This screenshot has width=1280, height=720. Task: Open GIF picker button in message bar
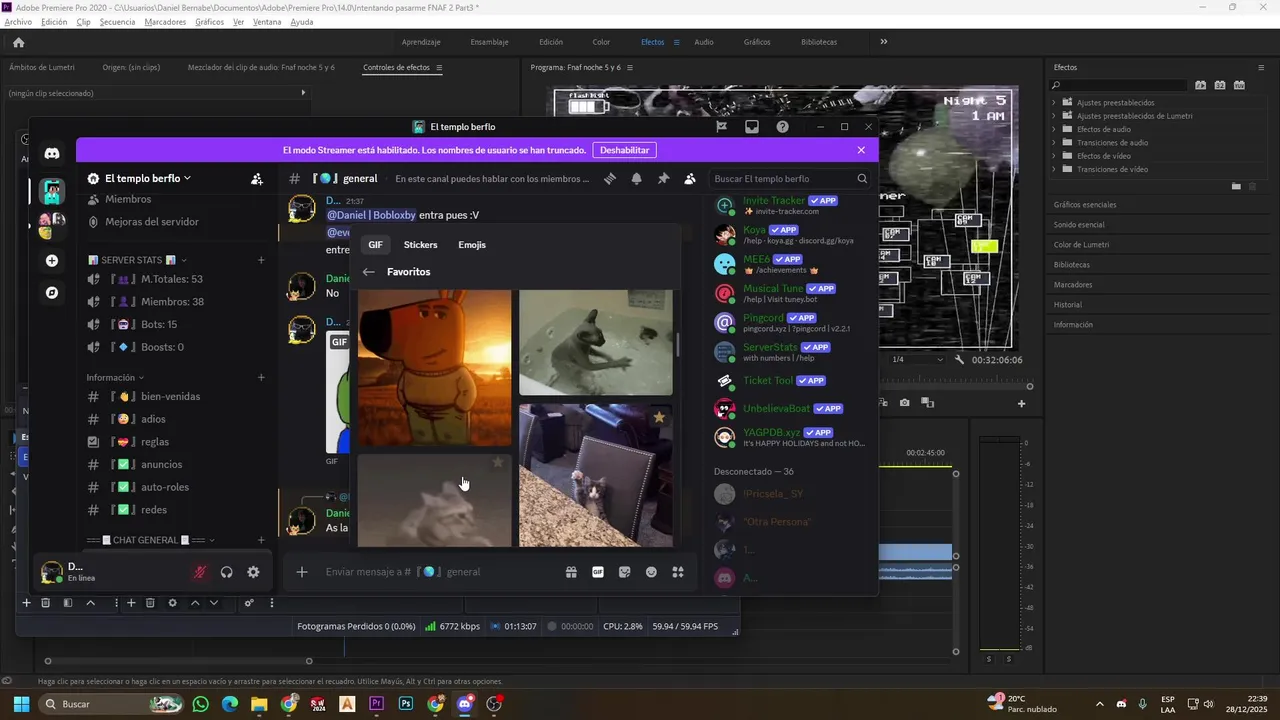click(x=598, y=572)
